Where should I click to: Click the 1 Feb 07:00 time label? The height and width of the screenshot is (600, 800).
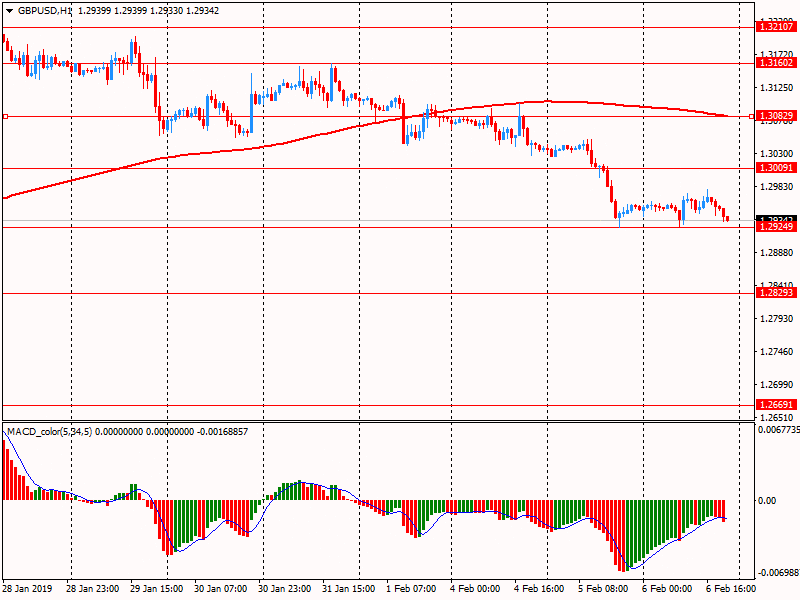click(x=410, y=590)
